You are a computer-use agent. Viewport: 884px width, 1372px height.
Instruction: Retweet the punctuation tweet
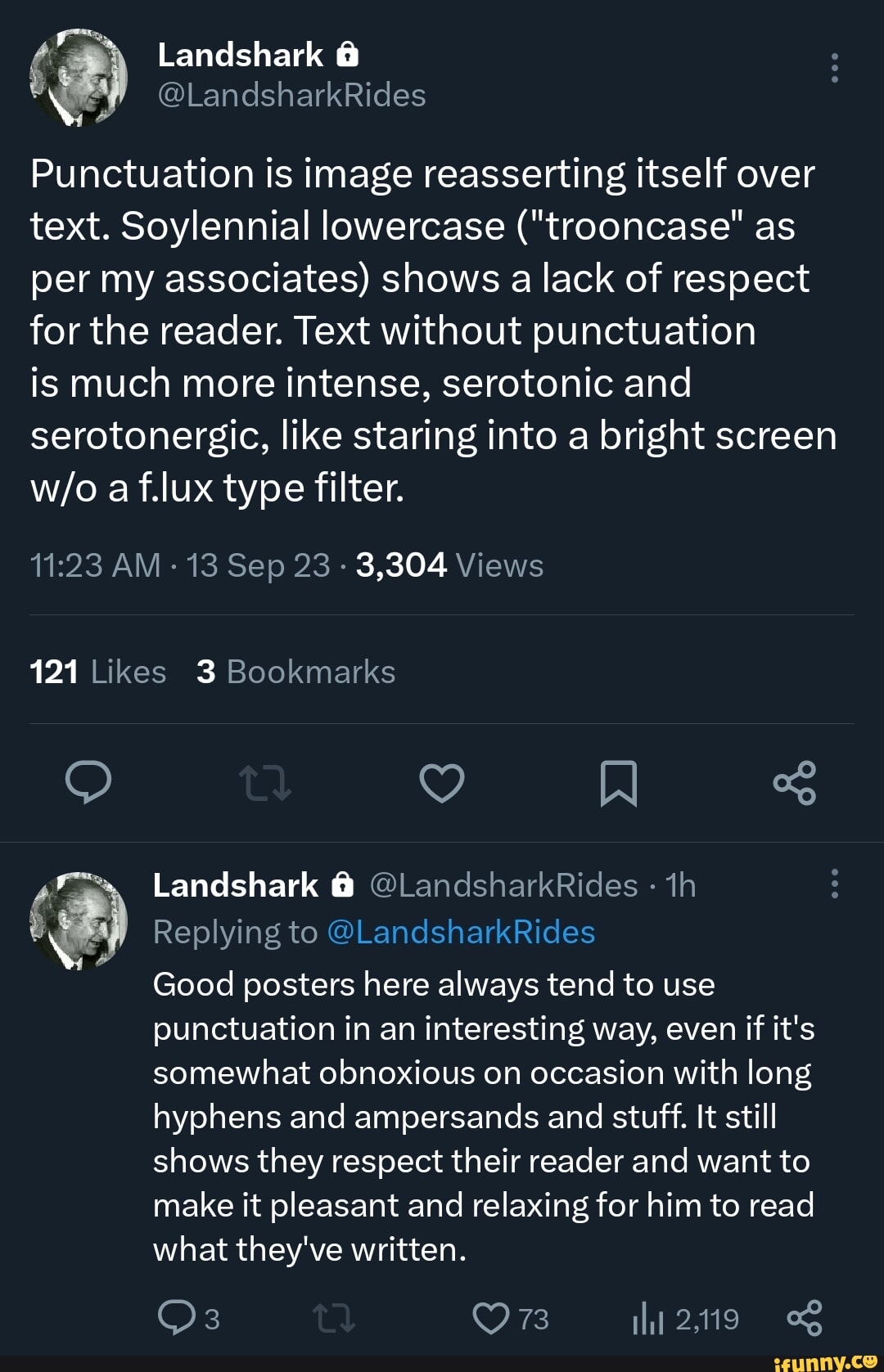[x=265, y=783]
